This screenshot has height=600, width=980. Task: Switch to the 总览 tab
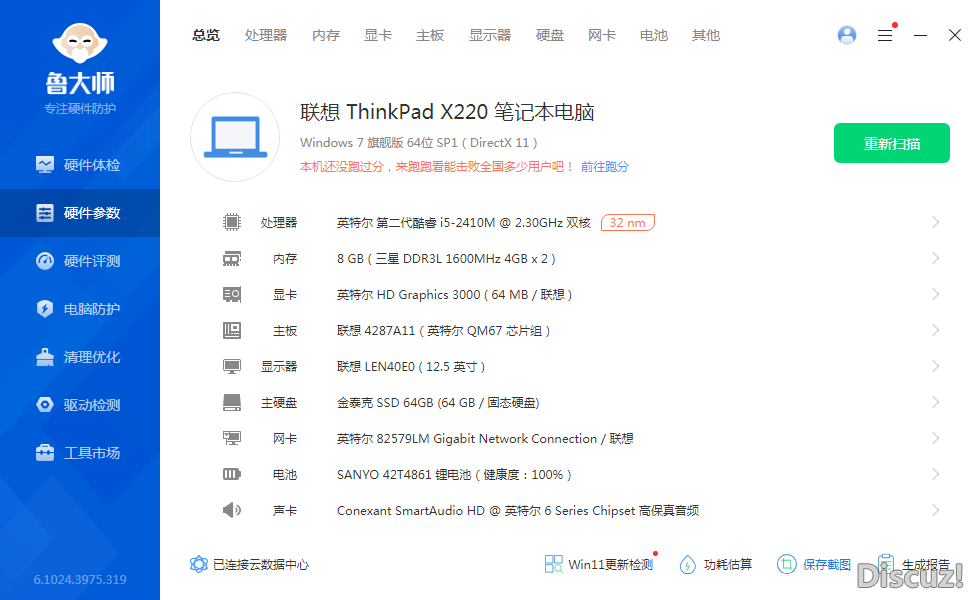pos(206,35)
